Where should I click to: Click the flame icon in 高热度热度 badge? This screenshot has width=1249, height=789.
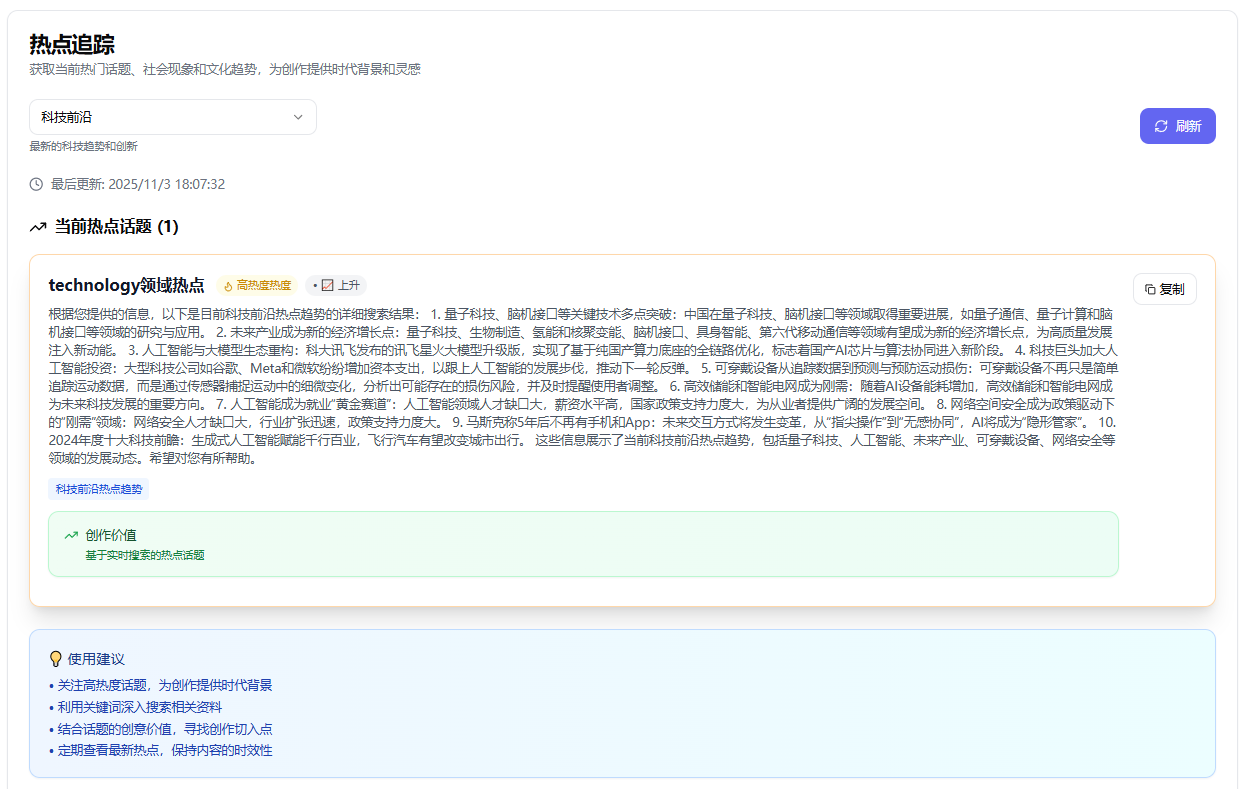(228, 286)
